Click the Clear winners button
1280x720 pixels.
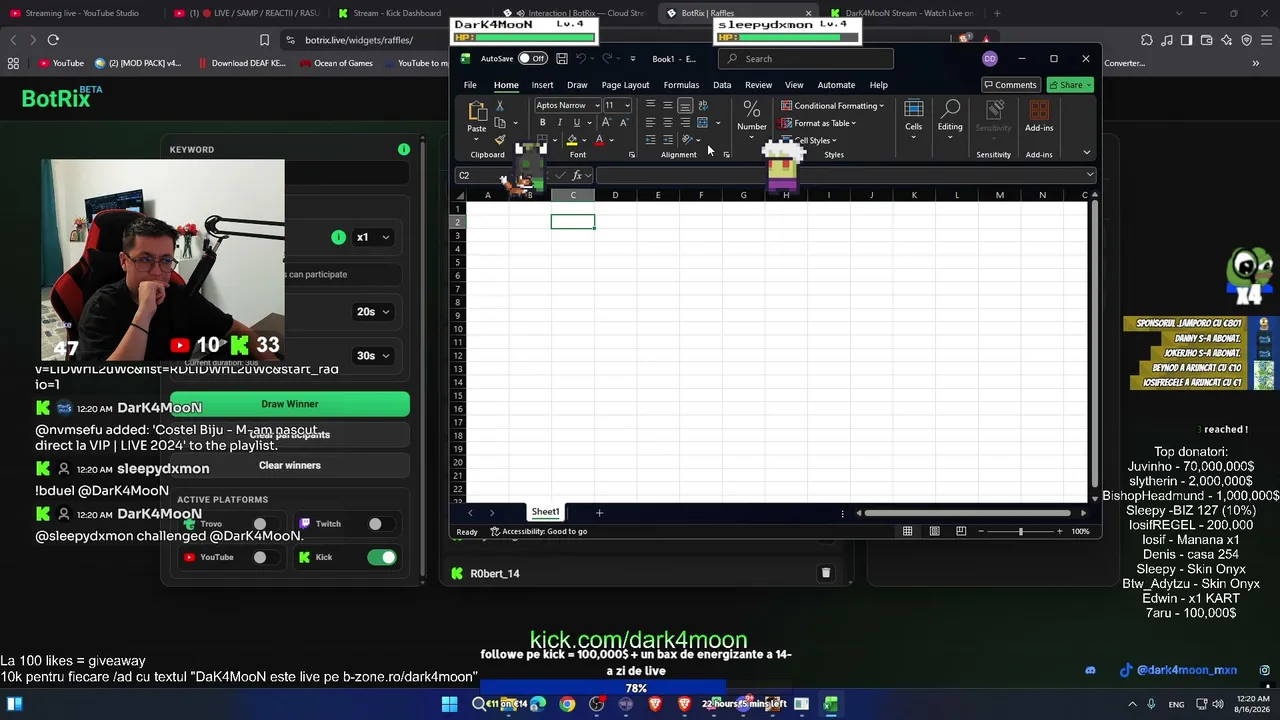(x=290, y=465)
